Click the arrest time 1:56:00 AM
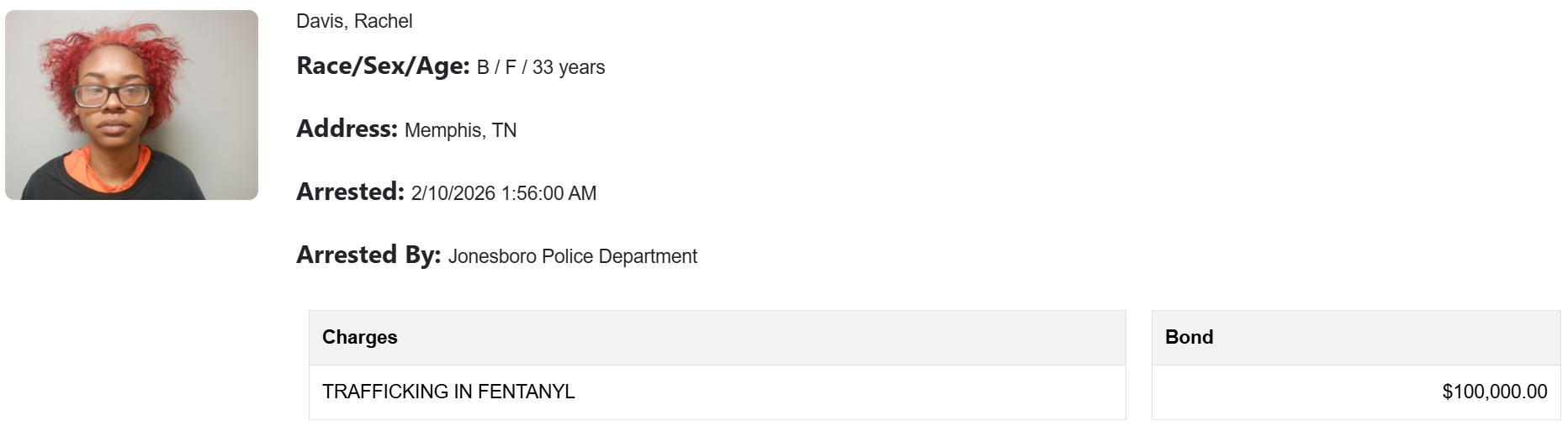 pos(548,193)
